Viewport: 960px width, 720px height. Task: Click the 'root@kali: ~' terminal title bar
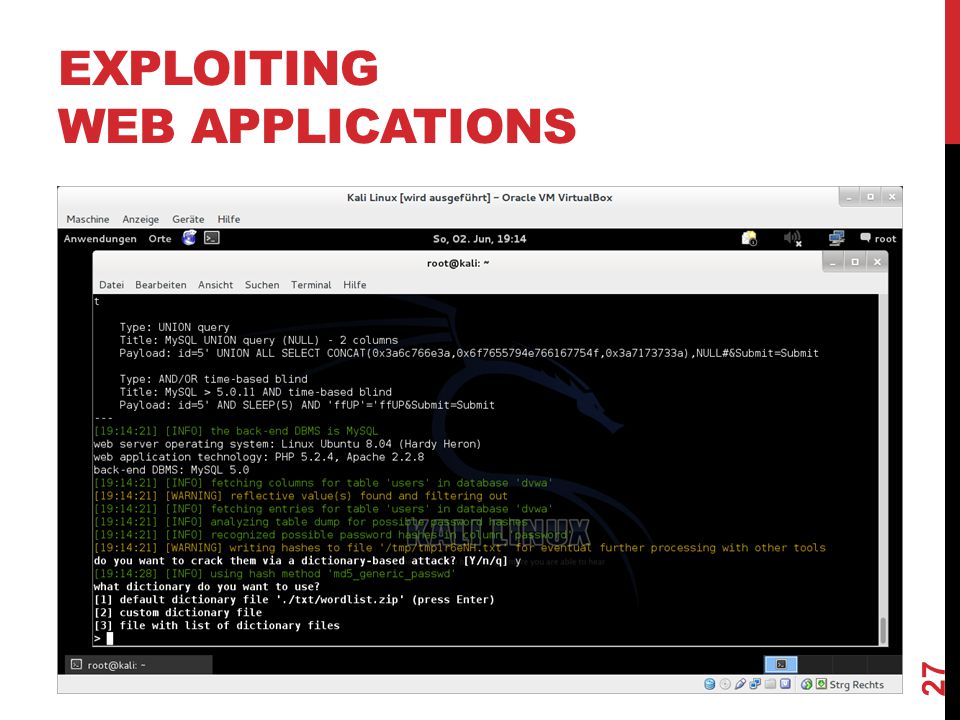tap(458, 263)
